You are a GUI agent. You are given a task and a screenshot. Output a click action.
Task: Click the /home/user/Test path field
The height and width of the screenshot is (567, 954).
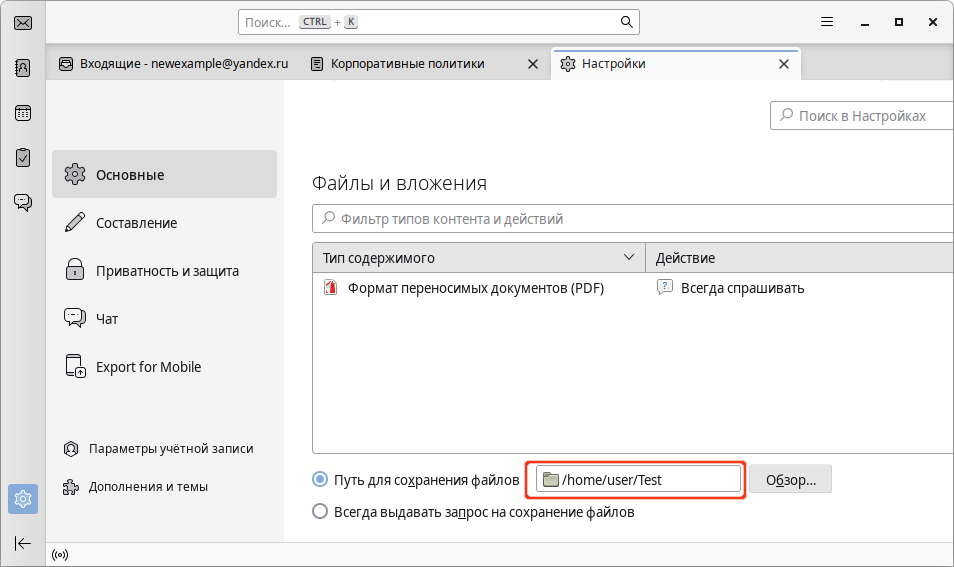(x=638, y=479)
